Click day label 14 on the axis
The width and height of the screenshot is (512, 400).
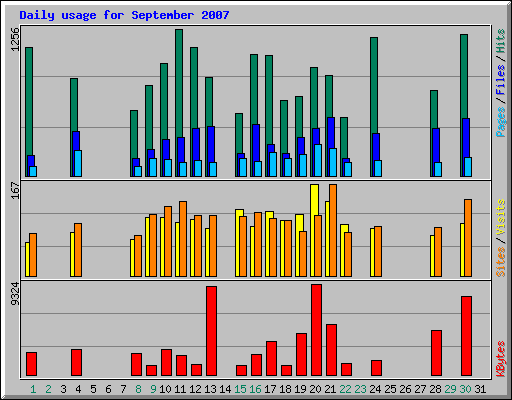click(225, 389)
